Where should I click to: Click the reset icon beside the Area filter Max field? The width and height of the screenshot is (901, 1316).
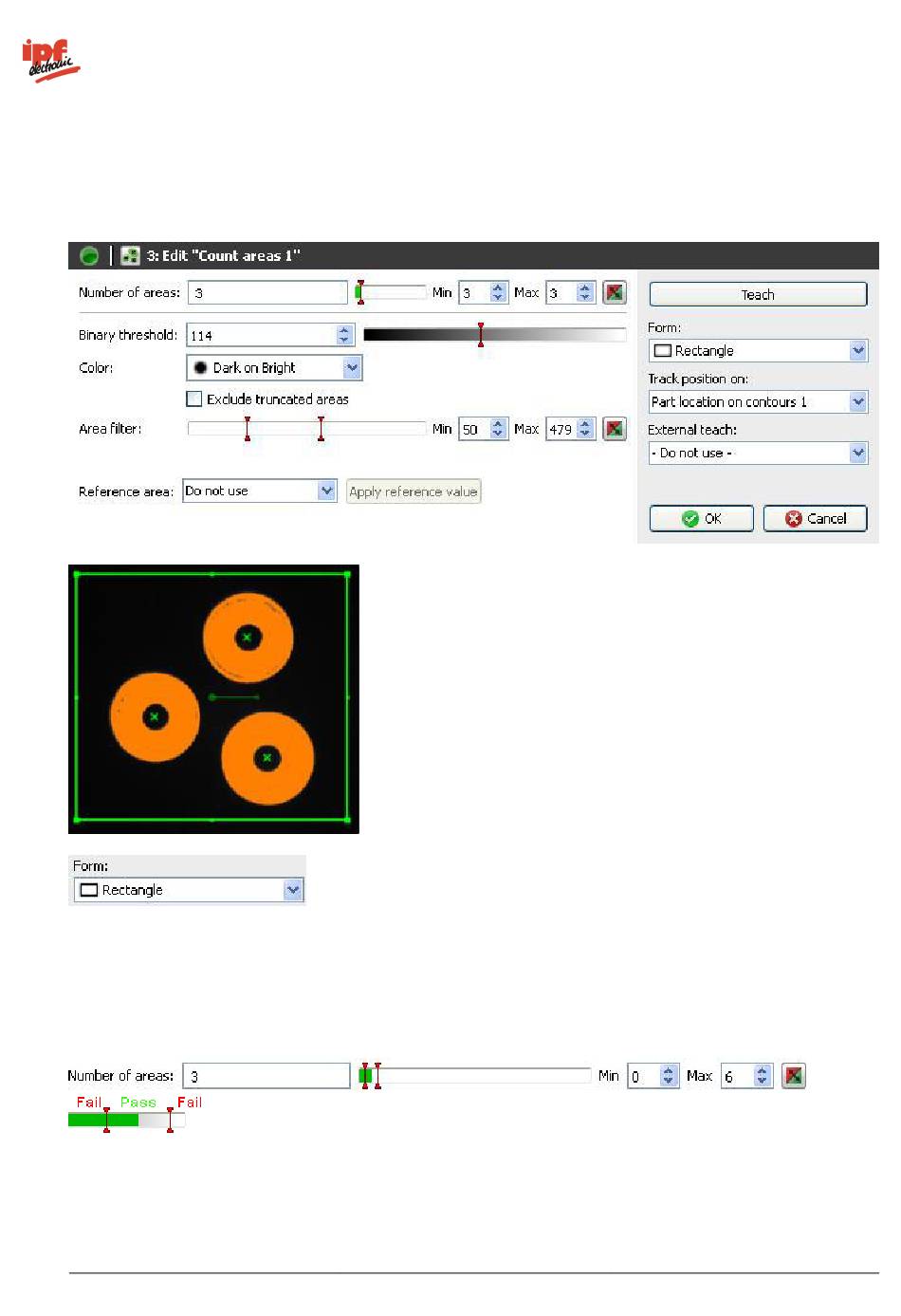point(615,429)
